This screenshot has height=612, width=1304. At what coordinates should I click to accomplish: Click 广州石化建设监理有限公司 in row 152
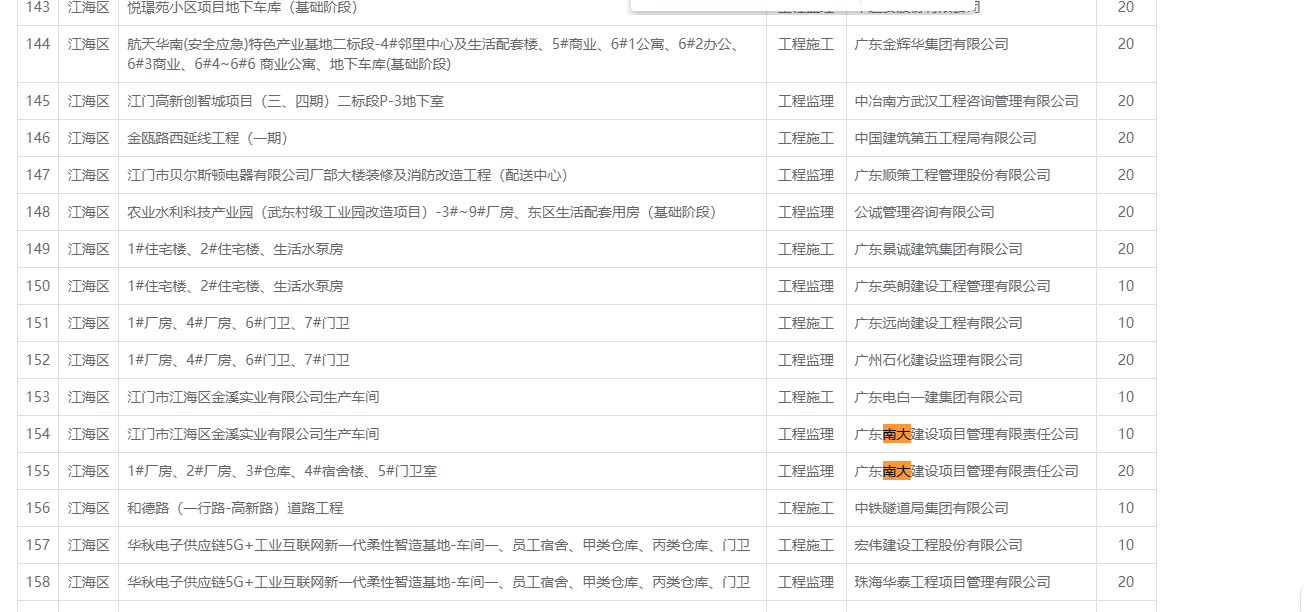(x=938, y=360)
